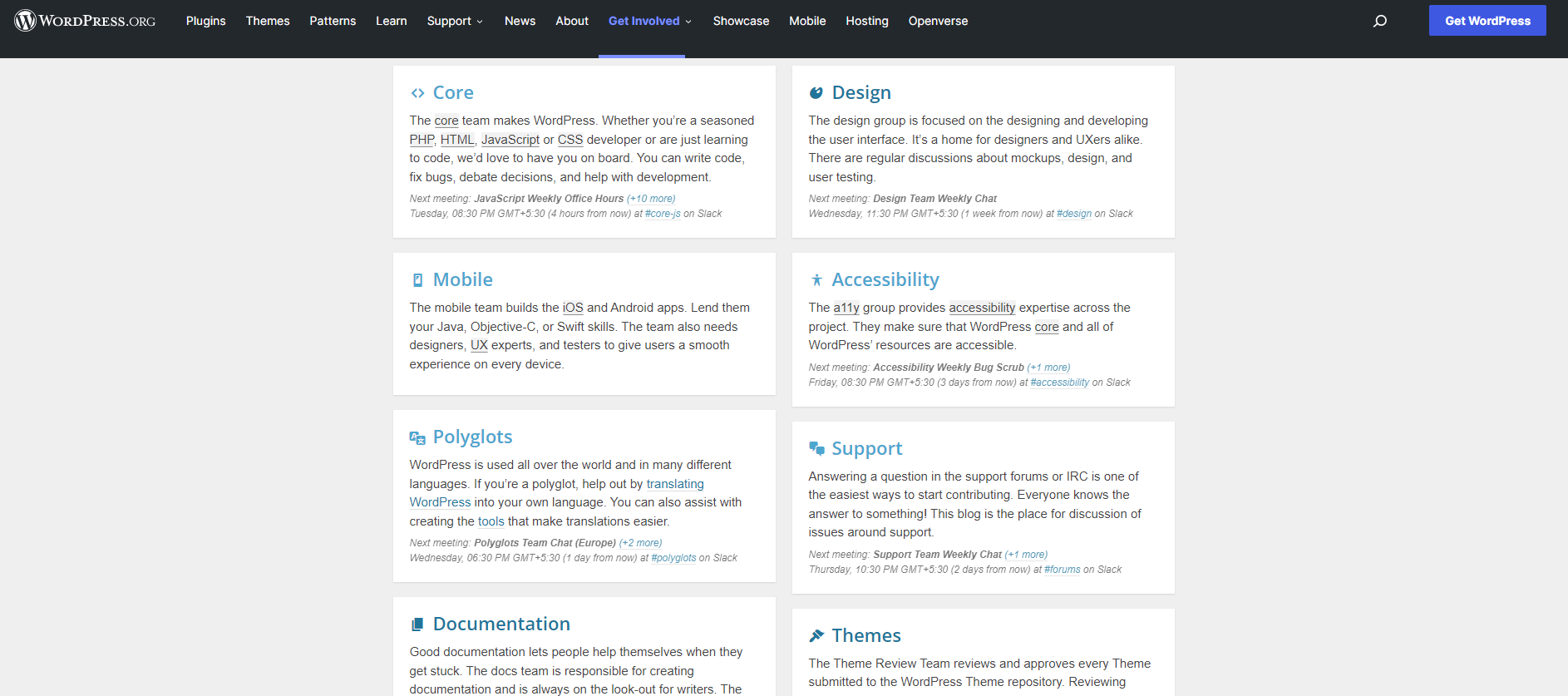The width and height of the screenshot is (1568, 696).
Task: Click the Get WordPress button
Action: pos(1487,21)
